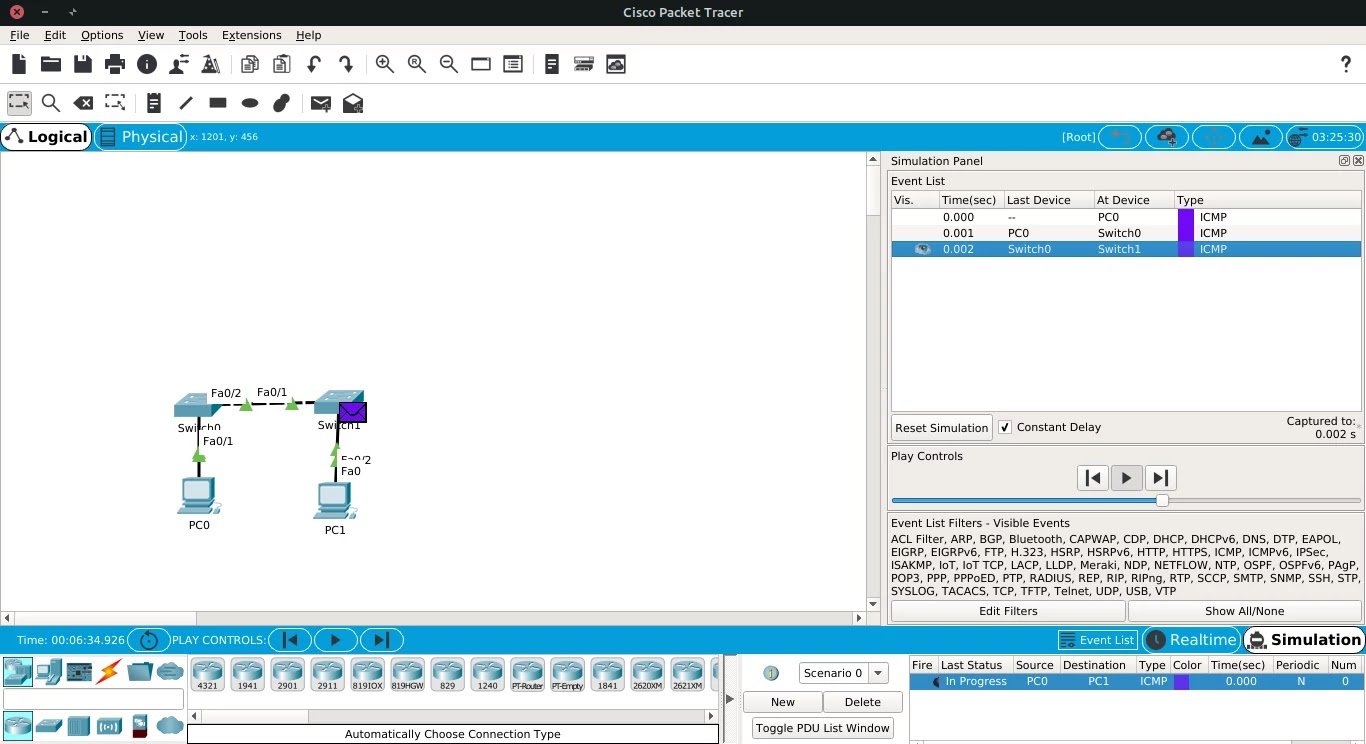
Task: Choose the Delete tool
Action: [83, 103]
